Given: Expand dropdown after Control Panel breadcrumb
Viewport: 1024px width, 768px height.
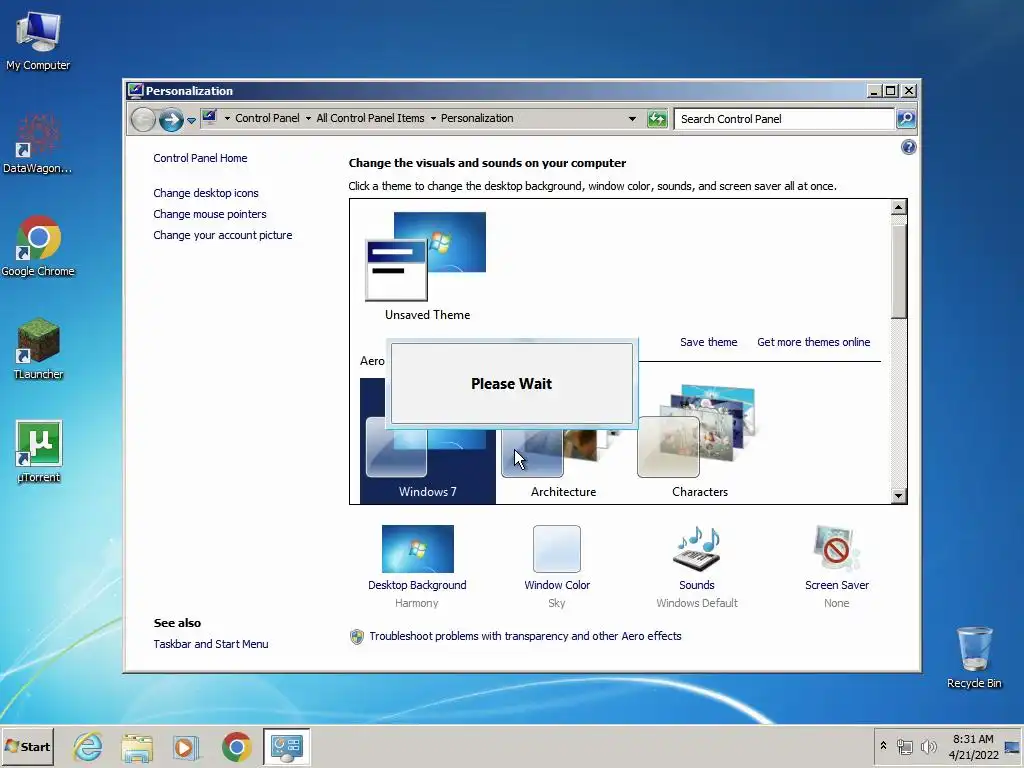Looking at the screenshot, I should pos(308,118).
